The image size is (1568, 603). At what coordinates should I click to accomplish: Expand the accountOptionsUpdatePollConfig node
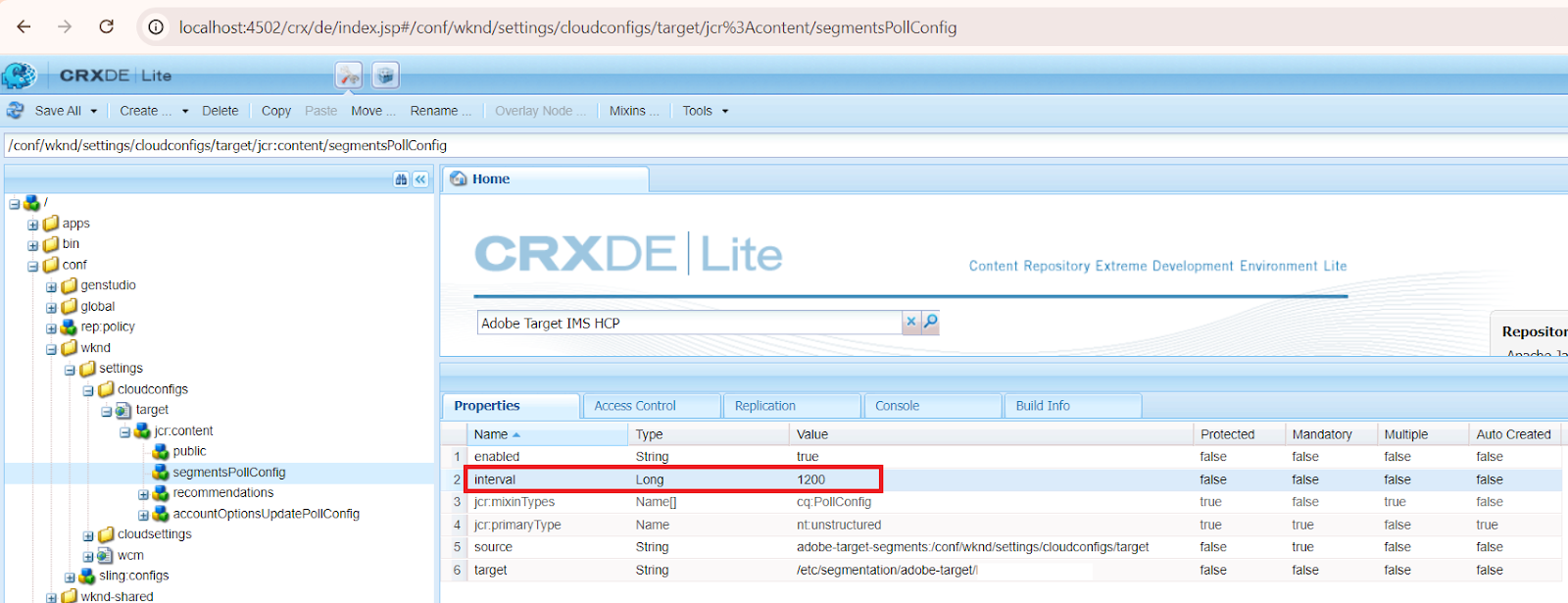[143, 515]
